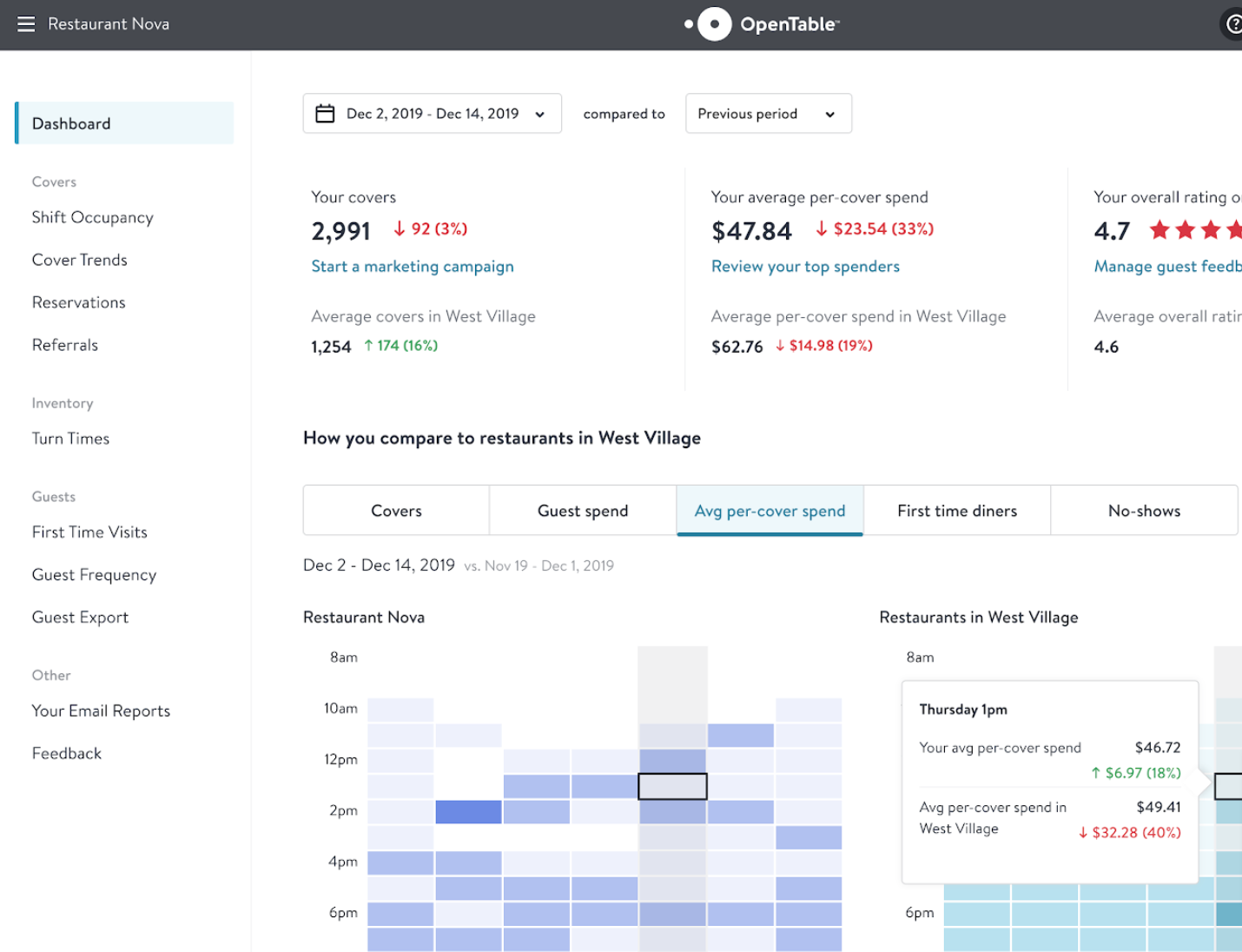
Task: Switch to First time diners tab
Action: point(957,511)
